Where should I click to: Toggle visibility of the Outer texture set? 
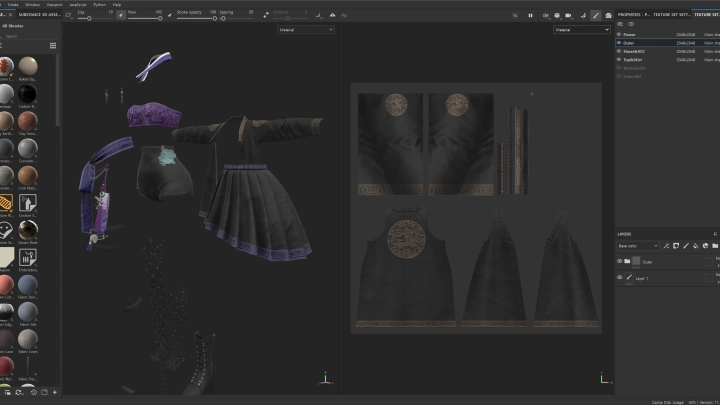click(x=619, y=43)
